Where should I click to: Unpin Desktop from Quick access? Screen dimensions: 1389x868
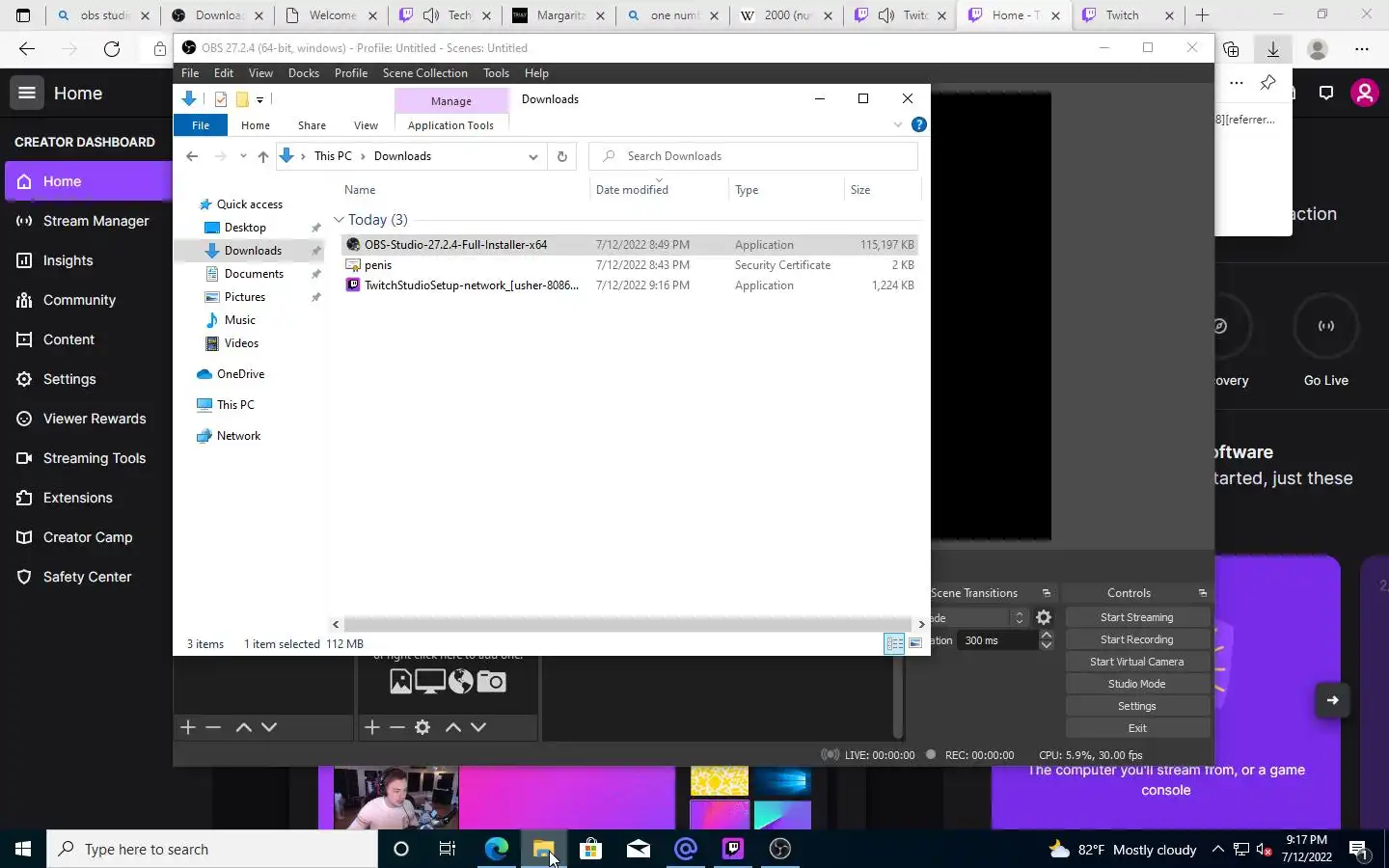(315, 228)
